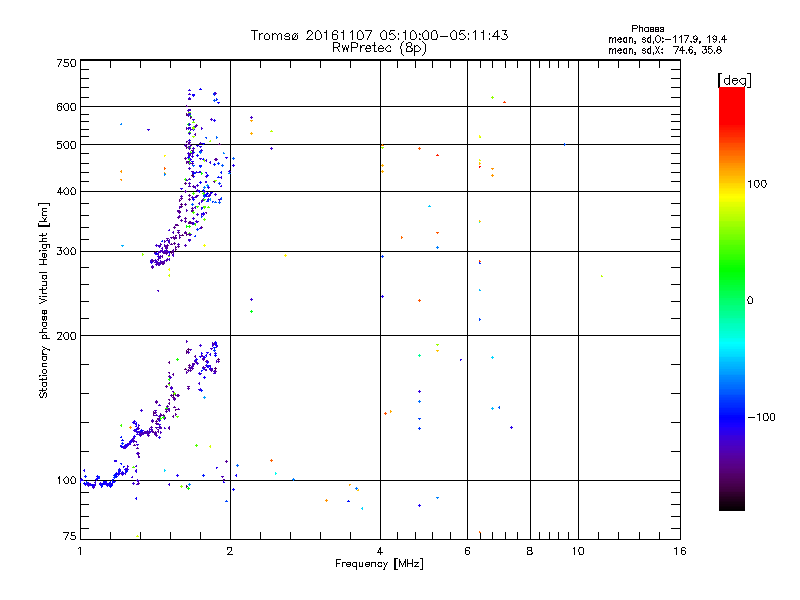The image size is (800, 600).
Task: Click y-axis tick label '400'
Action: (x=66, y=192)
